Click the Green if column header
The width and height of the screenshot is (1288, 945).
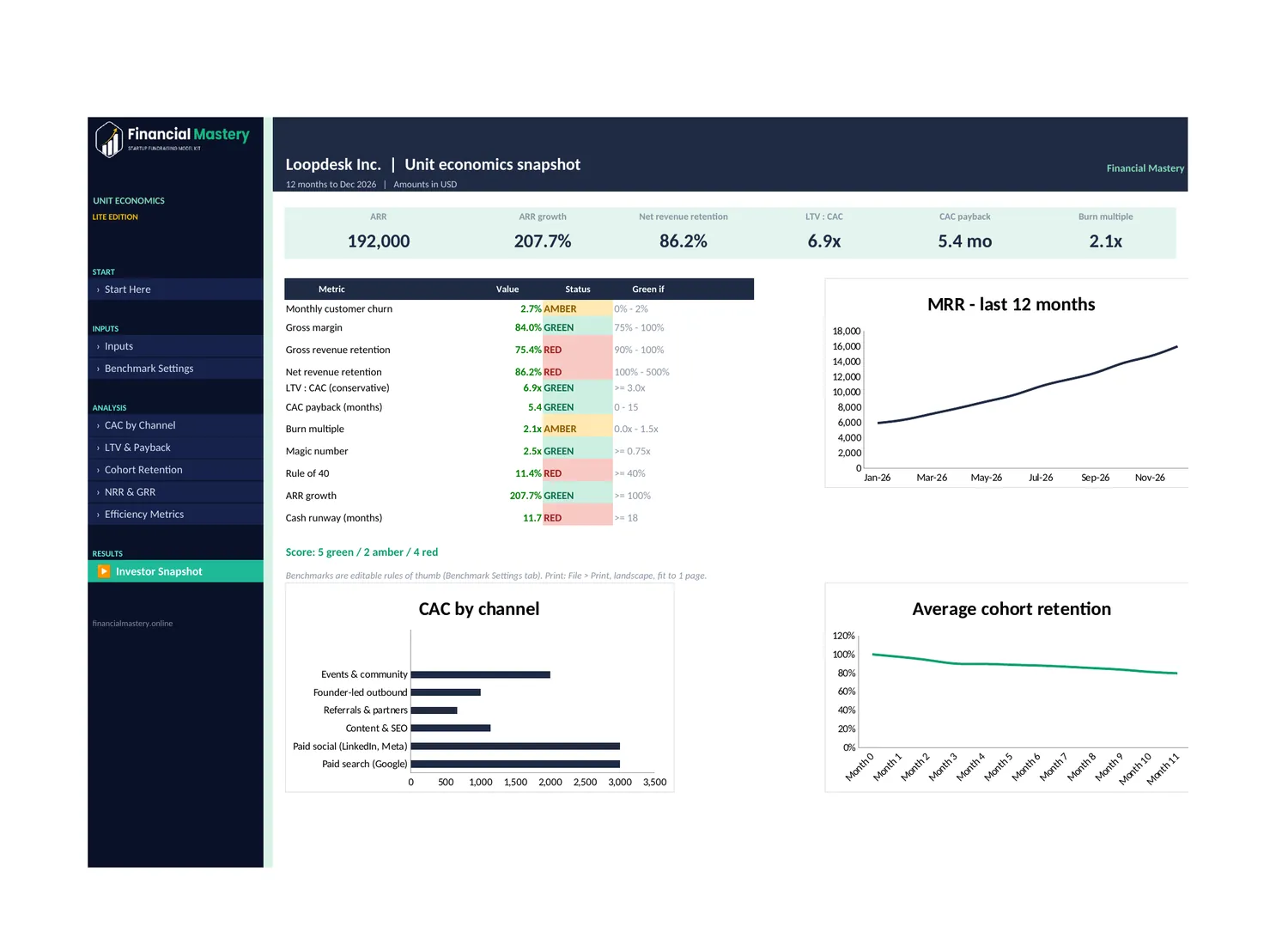(x=648, y=290)
